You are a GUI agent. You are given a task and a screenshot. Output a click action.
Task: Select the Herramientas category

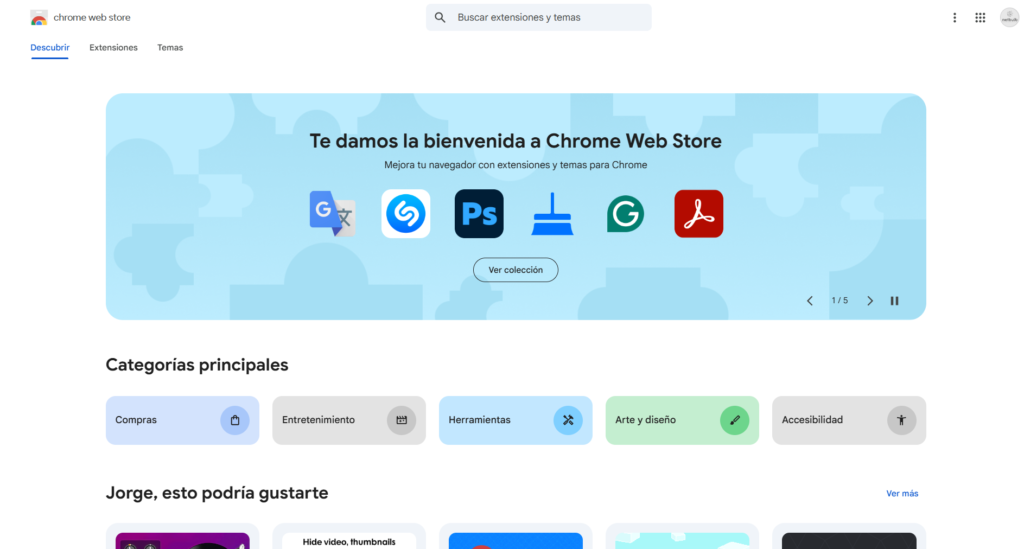(x=515, y=420)
